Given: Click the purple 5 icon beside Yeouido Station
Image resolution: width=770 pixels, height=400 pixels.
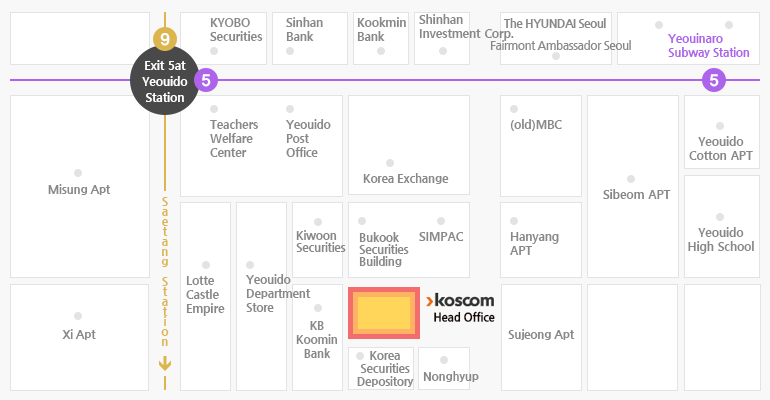Looking at the screenshot, I should 206,80.
